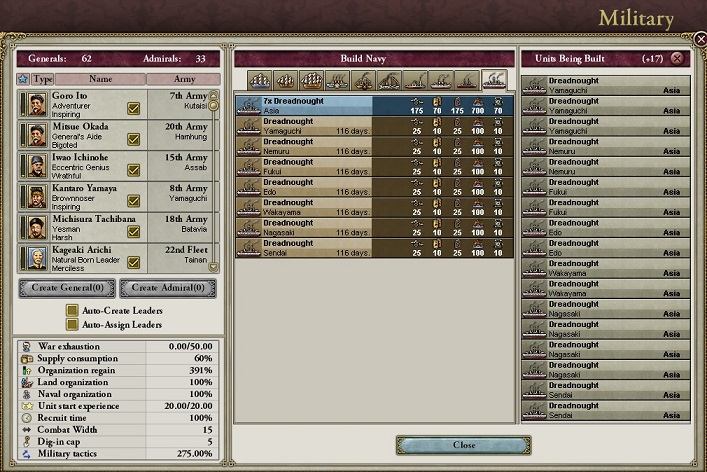The width and height of the screenshot is (707, 472).
Task: Click the Recruit time clock icon
Action: tap(27, 418)
